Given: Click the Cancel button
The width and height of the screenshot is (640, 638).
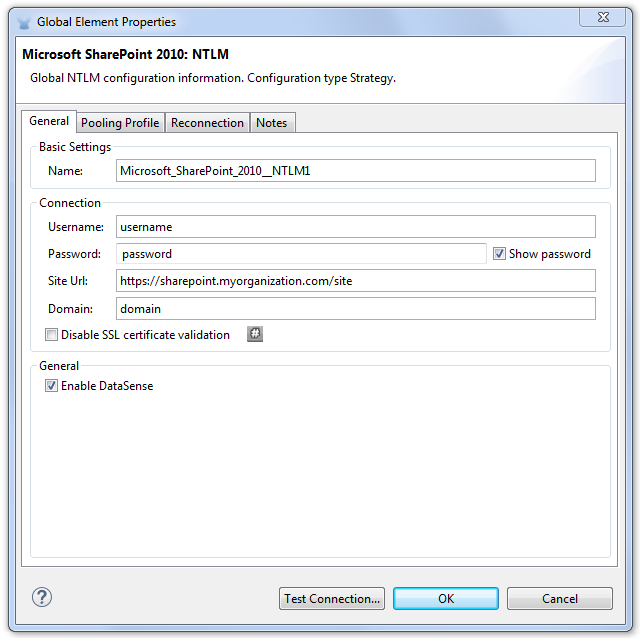Looking at the screenshot, I should pos(560,598).
